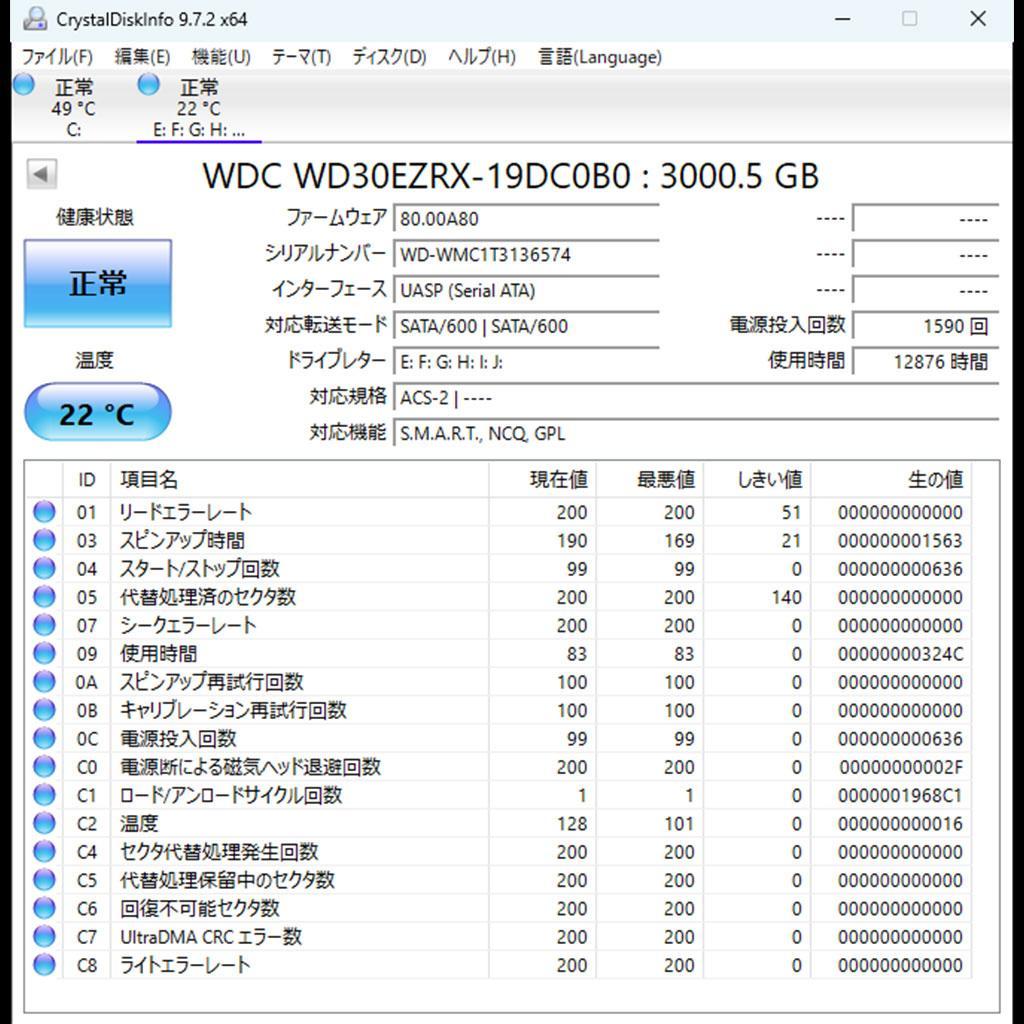
Task: Click the blue indicator for リードエラーレート
Action: (43, 511)
